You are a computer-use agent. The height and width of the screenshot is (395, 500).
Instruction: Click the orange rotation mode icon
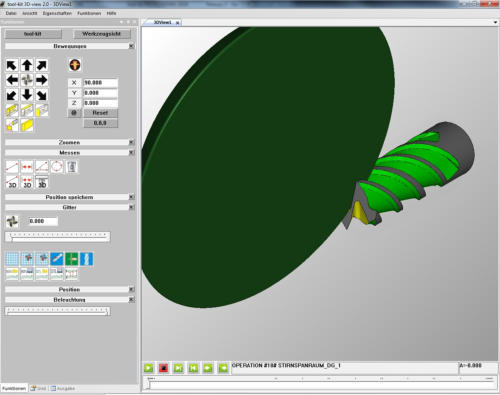click(75, 65)
